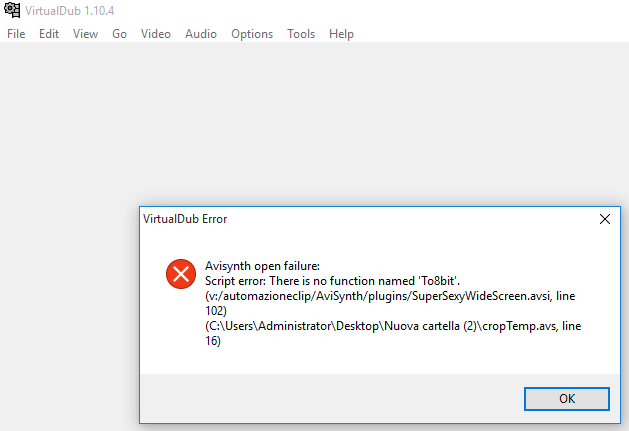Click the VirtualDub Error dialog title bar
Viewport: 629px width, 431px height.
[350, 218]
